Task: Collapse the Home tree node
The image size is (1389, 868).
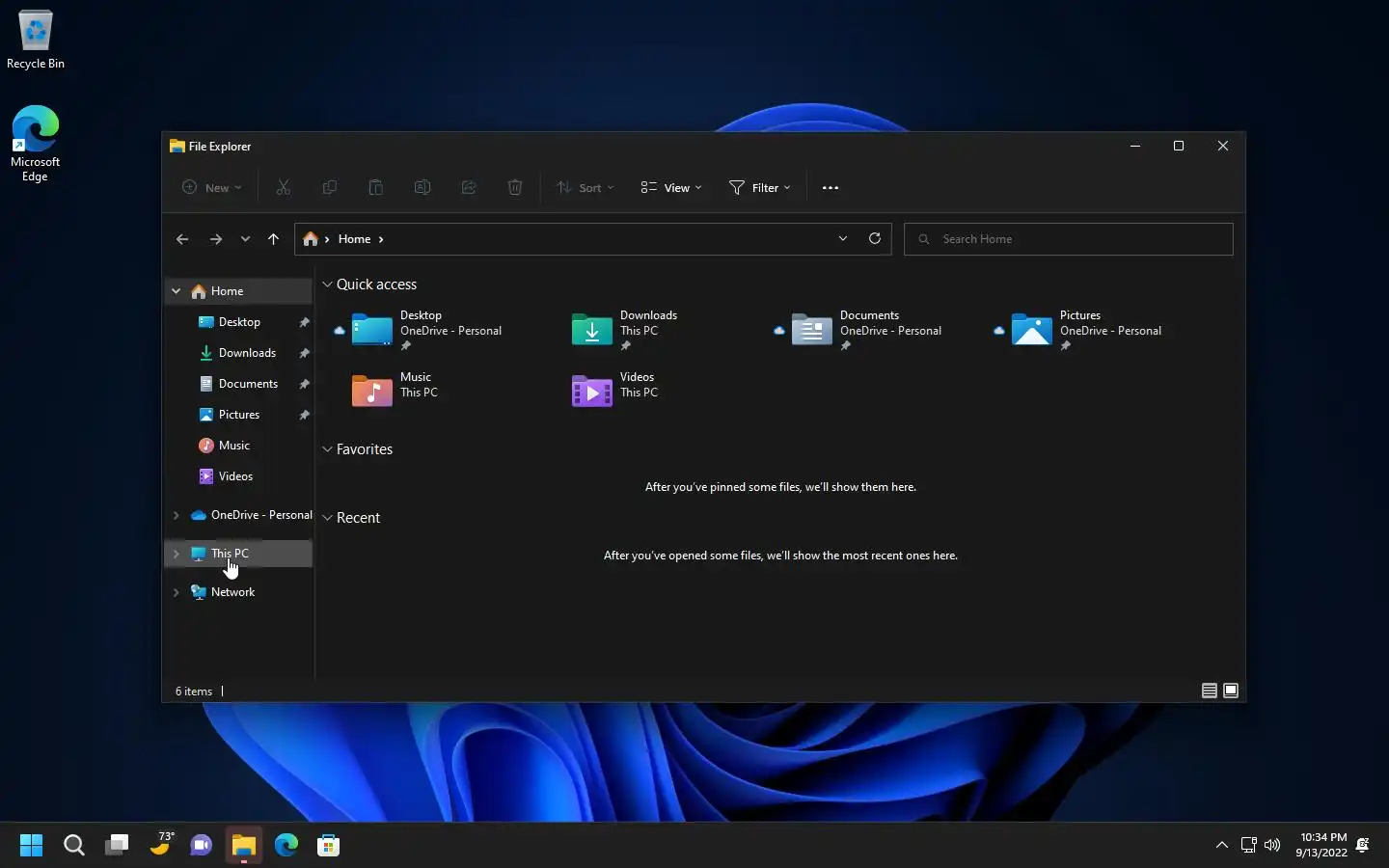Action: [176, 291]
